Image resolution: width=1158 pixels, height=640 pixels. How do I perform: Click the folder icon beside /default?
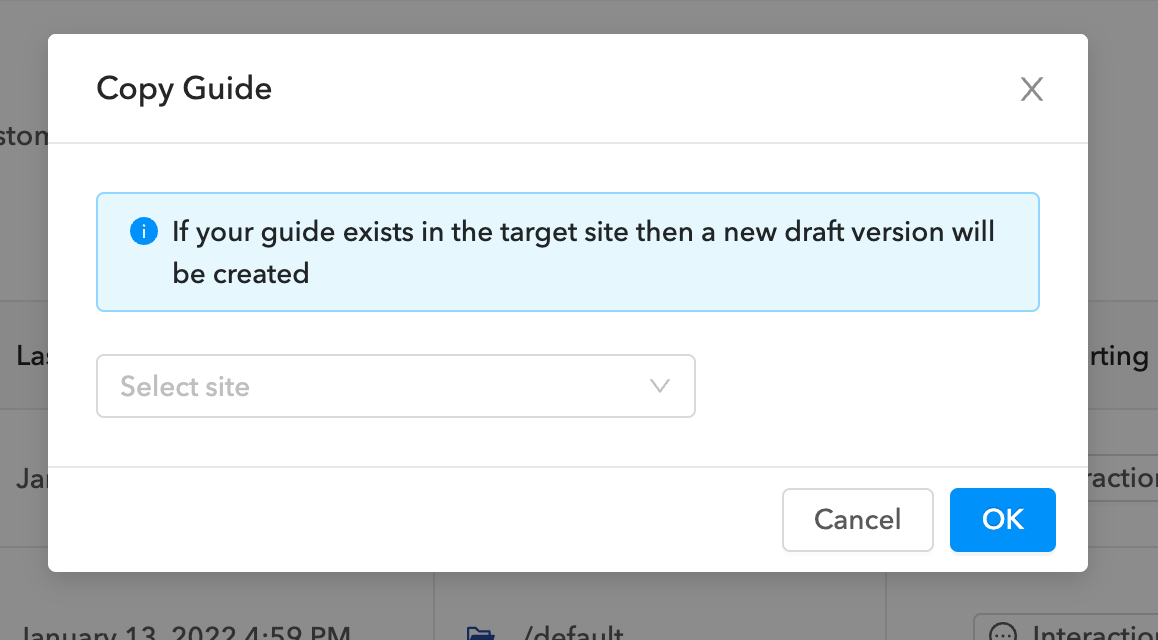pos(480,633)
